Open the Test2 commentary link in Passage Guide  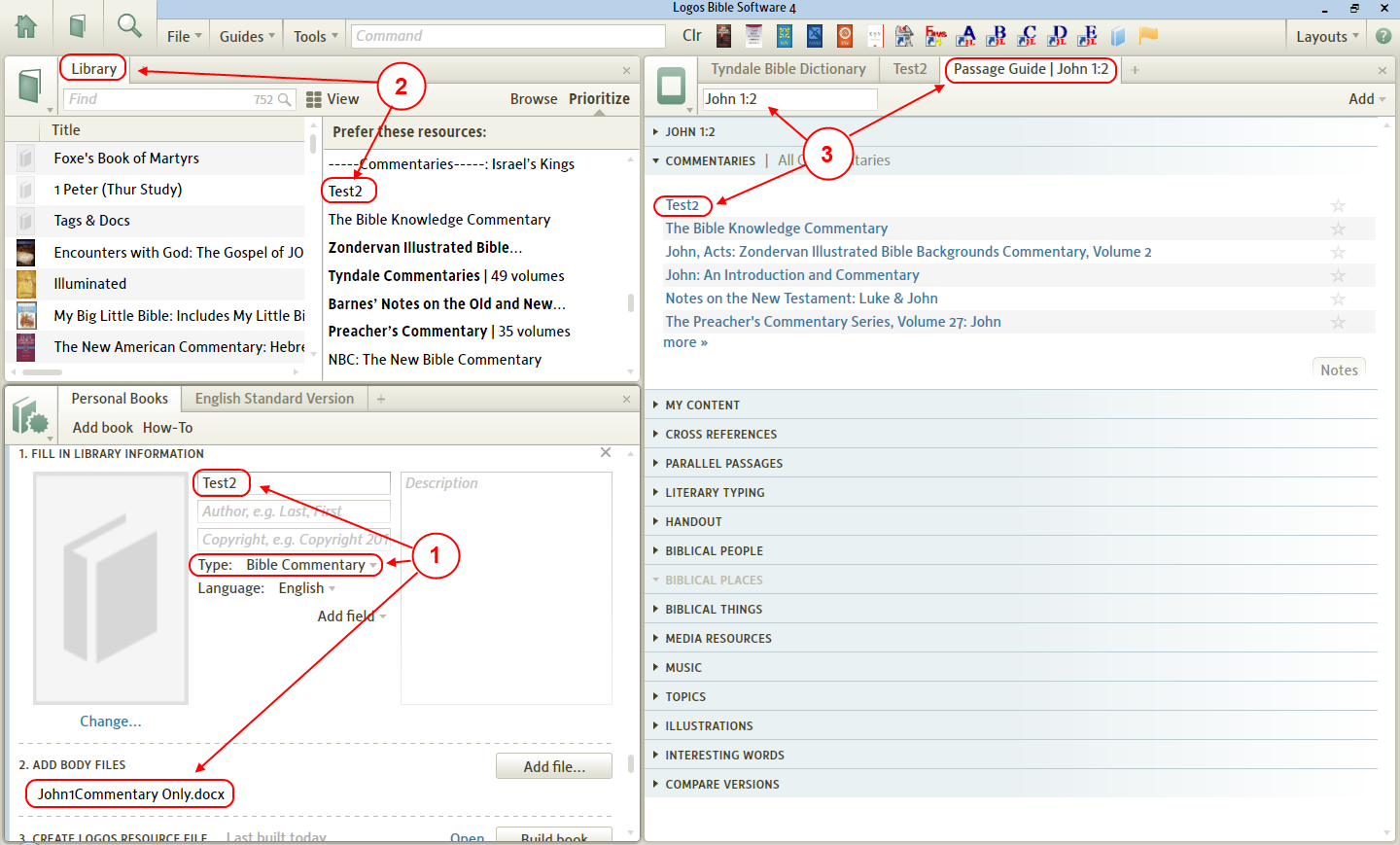682,205
